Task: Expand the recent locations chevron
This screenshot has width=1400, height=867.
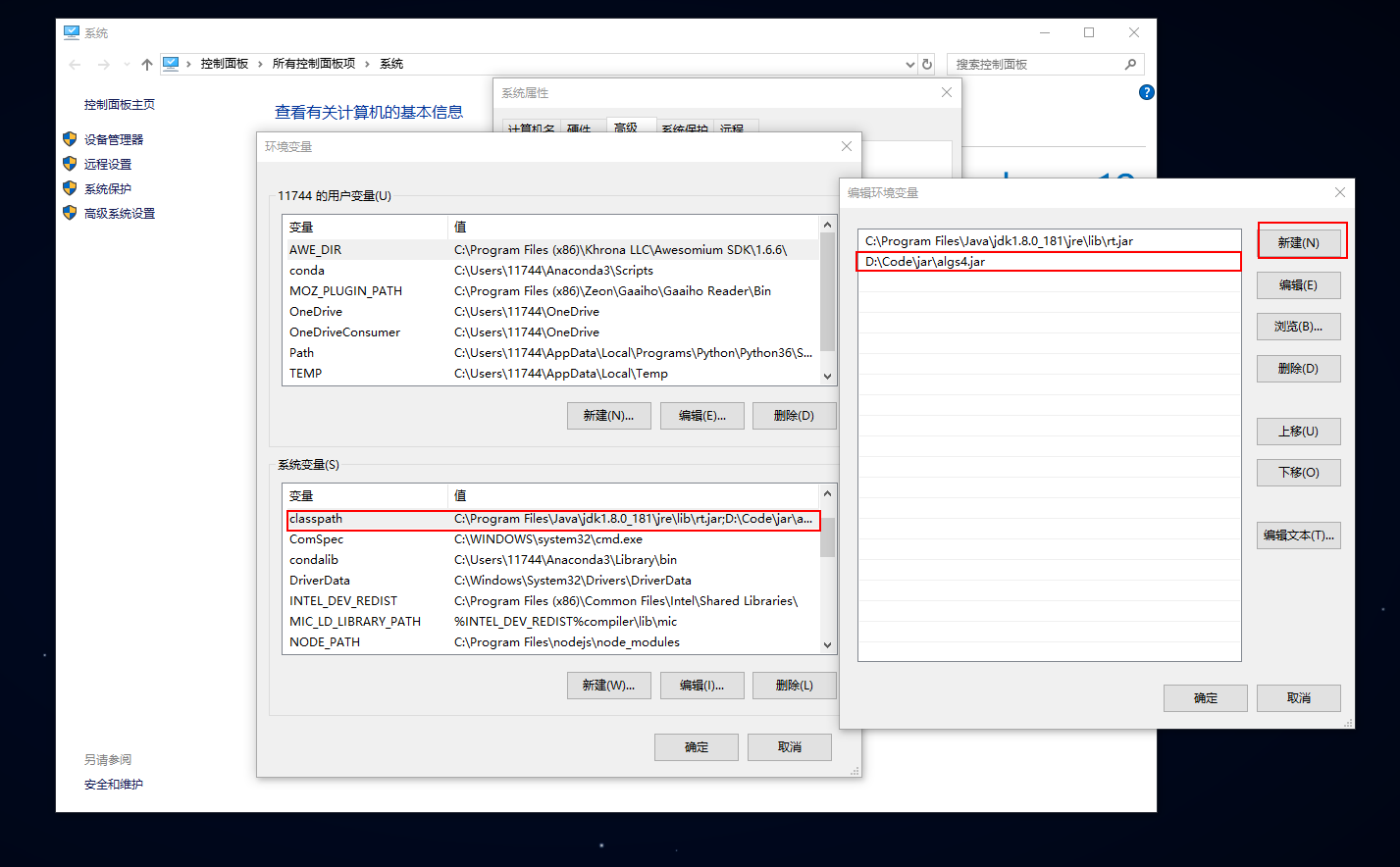Action: [x=127, y=65]
